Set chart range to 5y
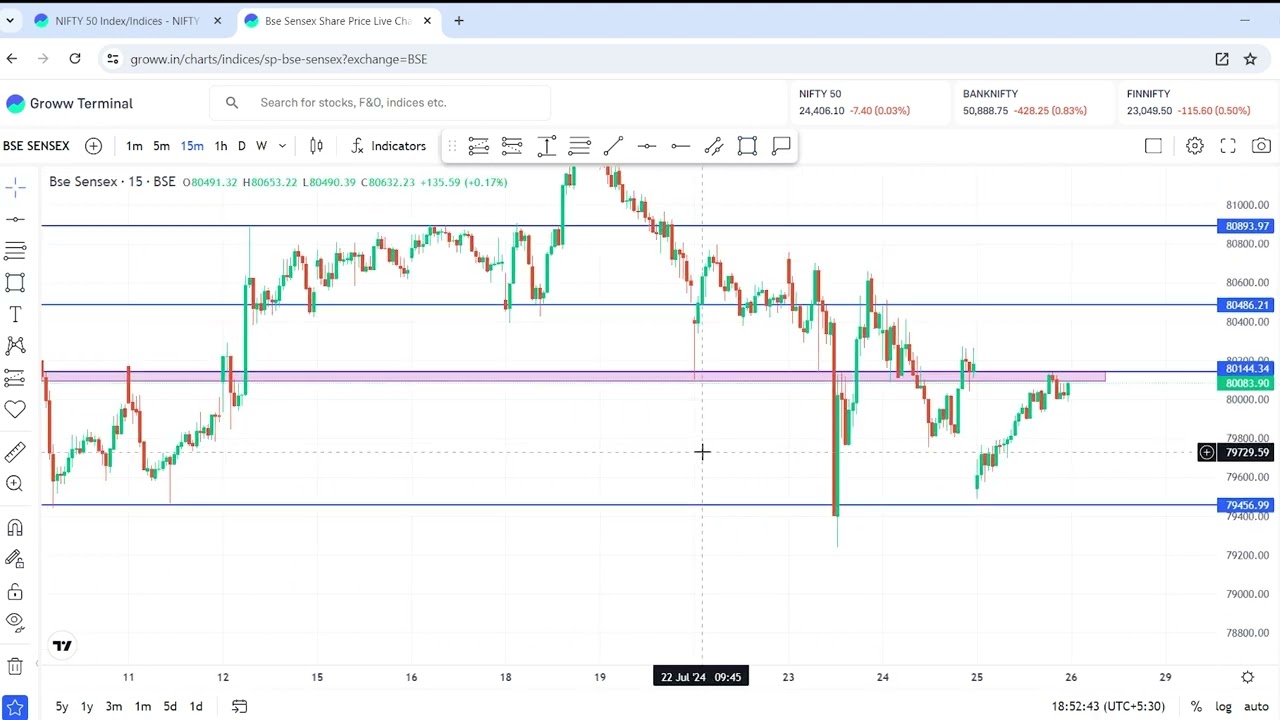The width and height of the screenshot is (1280, 720). (62, 706)
